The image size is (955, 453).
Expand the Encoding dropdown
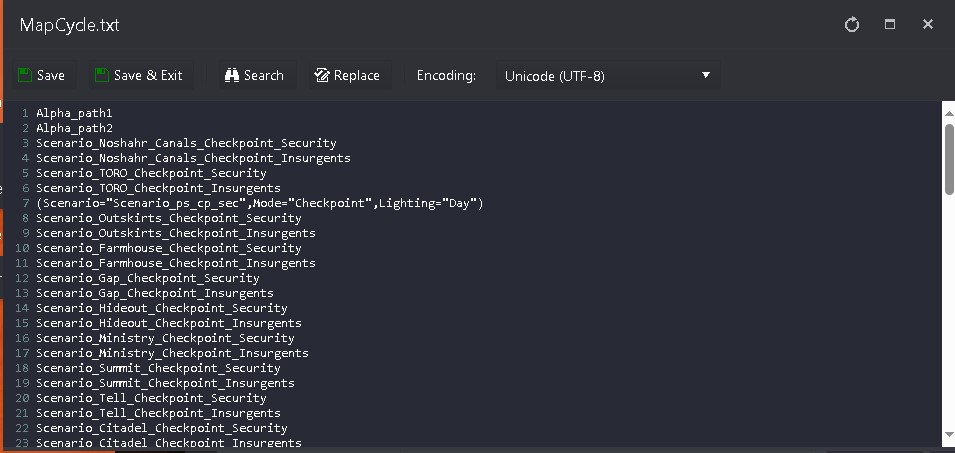coord(608,76)
